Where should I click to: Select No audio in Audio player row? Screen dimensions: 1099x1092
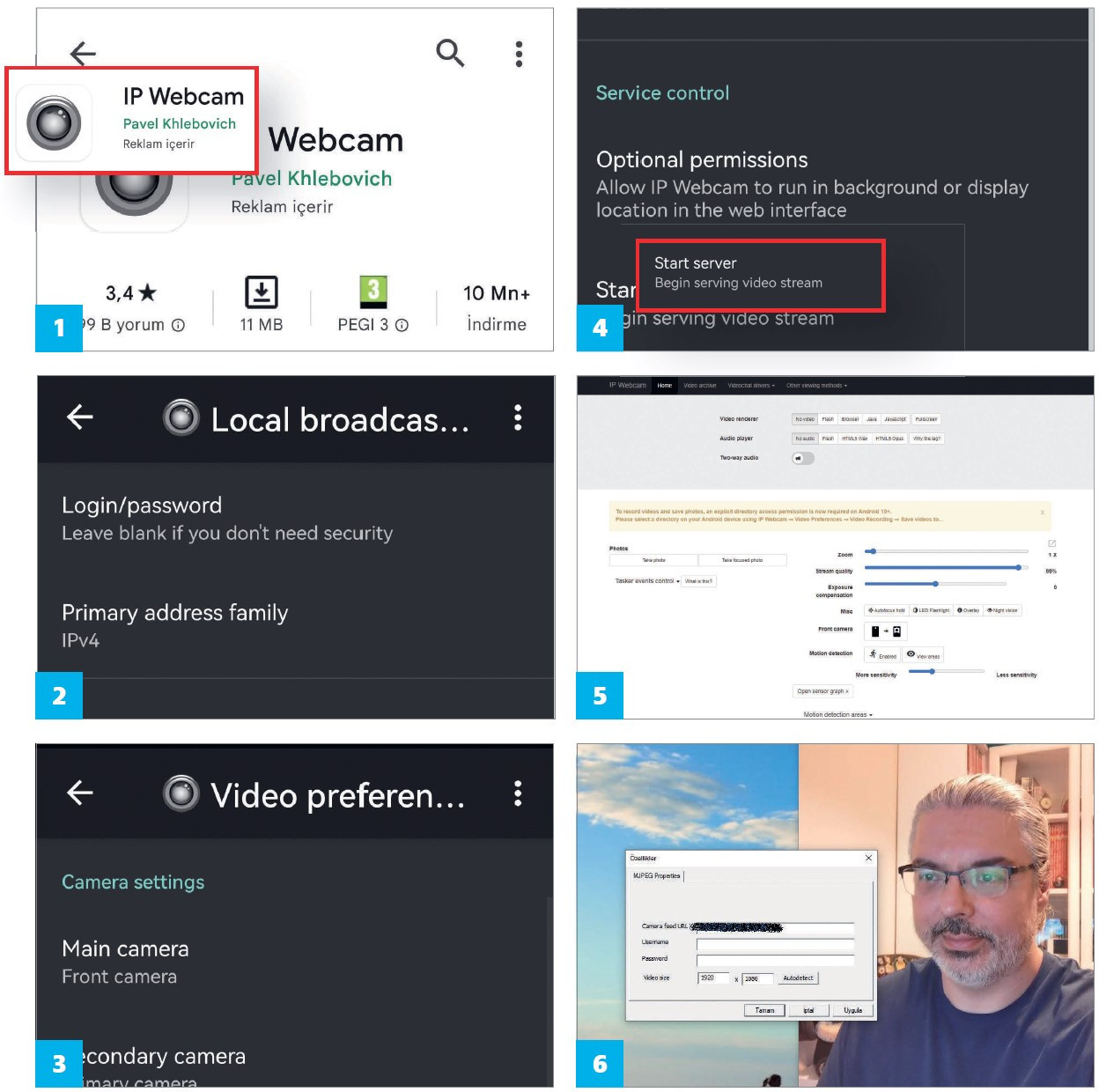coord(805,439)
